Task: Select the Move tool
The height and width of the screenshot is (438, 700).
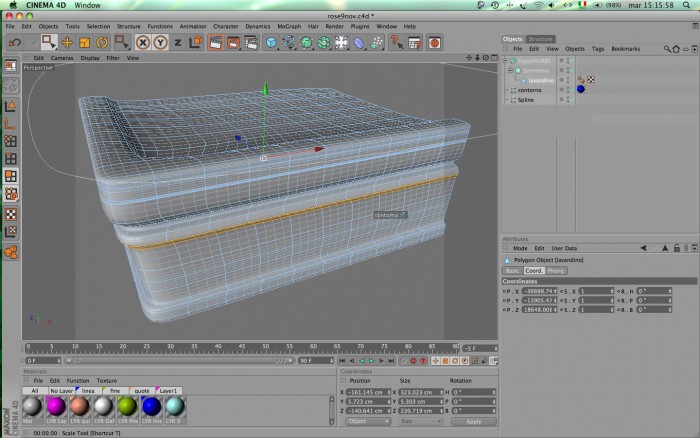Action: (67, 43)
